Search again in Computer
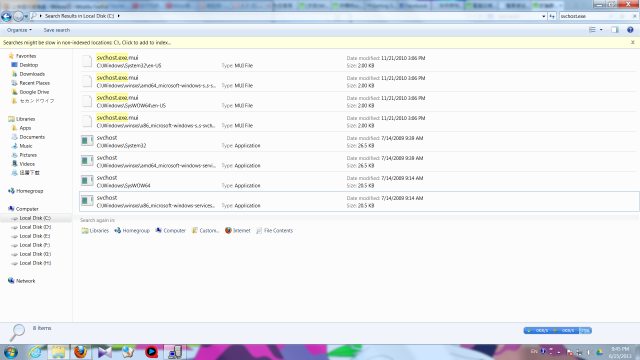 tap(171, 231)
